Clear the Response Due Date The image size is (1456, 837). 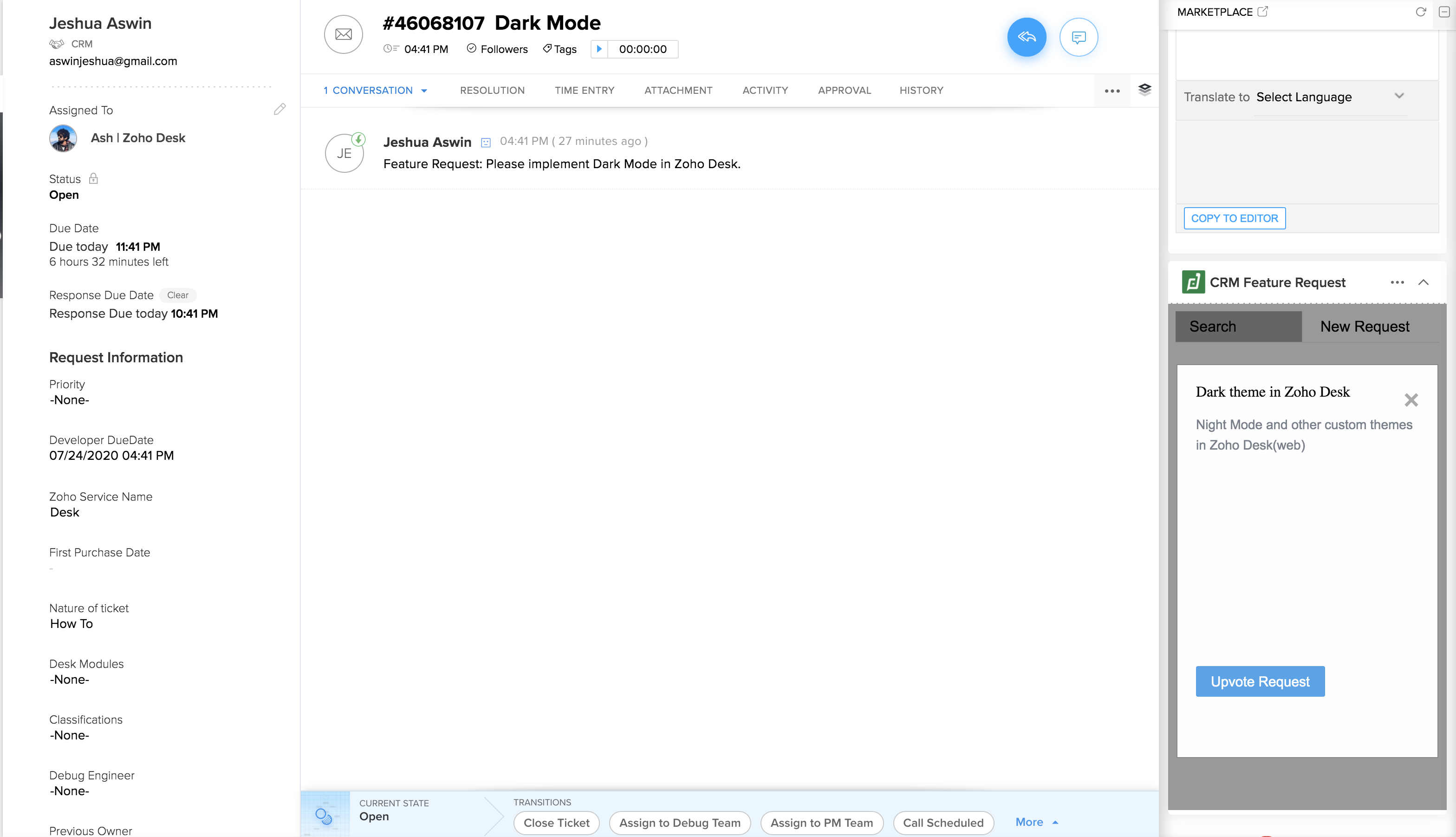[x=177, y=295]
